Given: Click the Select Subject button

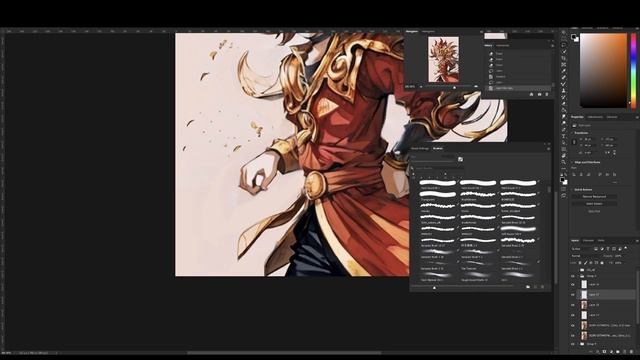Looking at the screenshot, I should coord(594,203).
